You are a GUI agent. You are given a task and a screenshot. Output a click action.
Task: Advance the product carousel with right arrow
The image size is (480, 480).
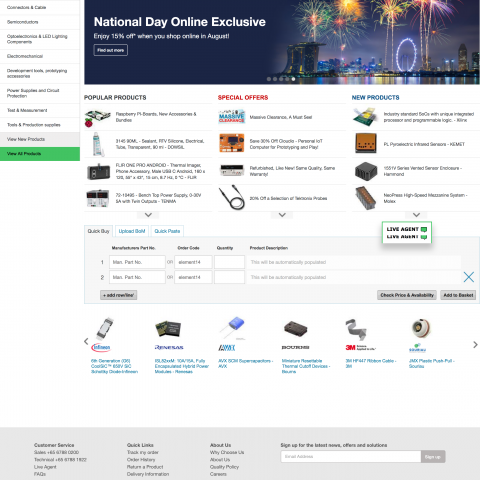click(475, 345)
